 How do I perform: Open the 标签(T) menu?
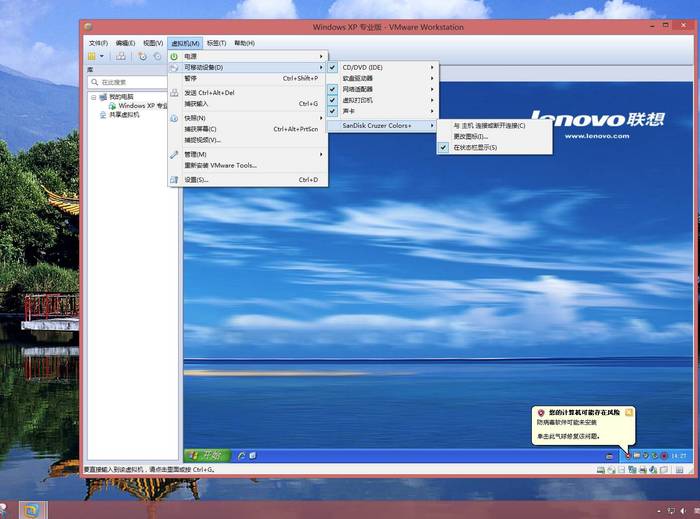(217, 43)
